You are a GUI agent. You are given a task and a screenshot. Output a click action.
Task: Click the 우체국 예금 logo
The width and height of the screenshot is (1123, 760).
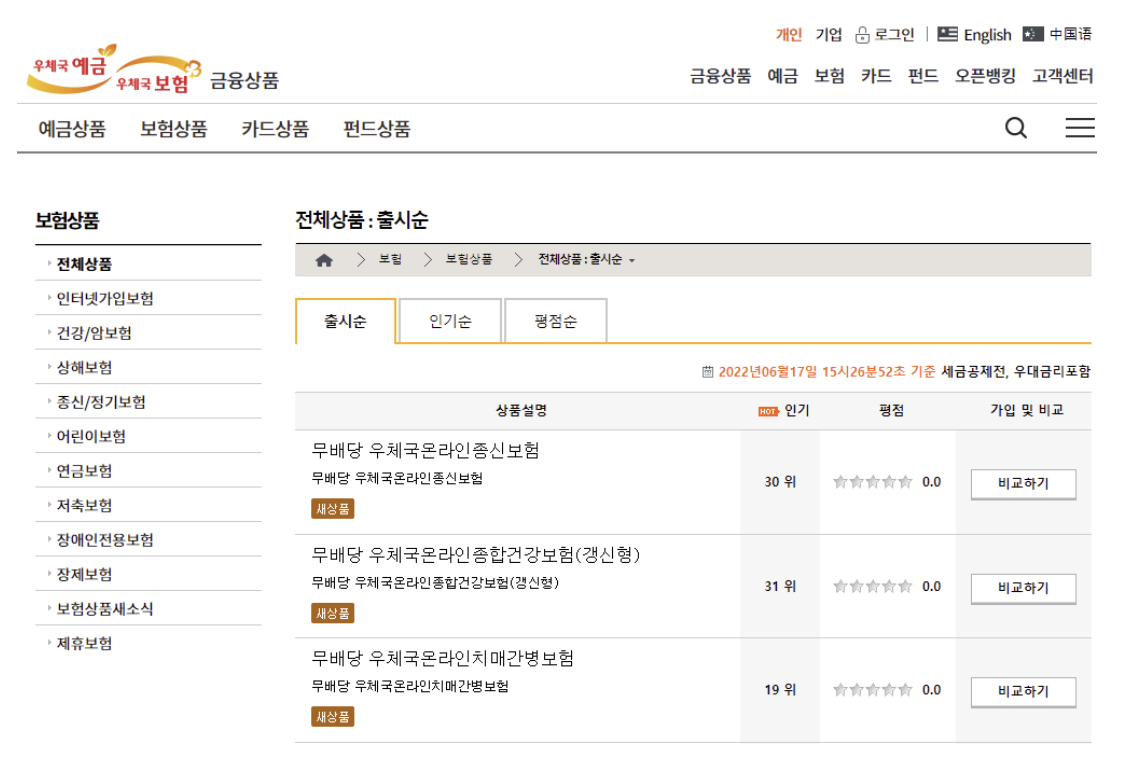click(x=72, y=68)
